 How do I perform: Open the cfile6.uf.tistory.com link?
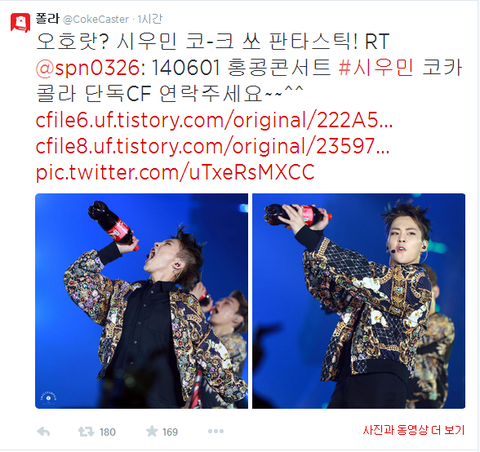214,120
